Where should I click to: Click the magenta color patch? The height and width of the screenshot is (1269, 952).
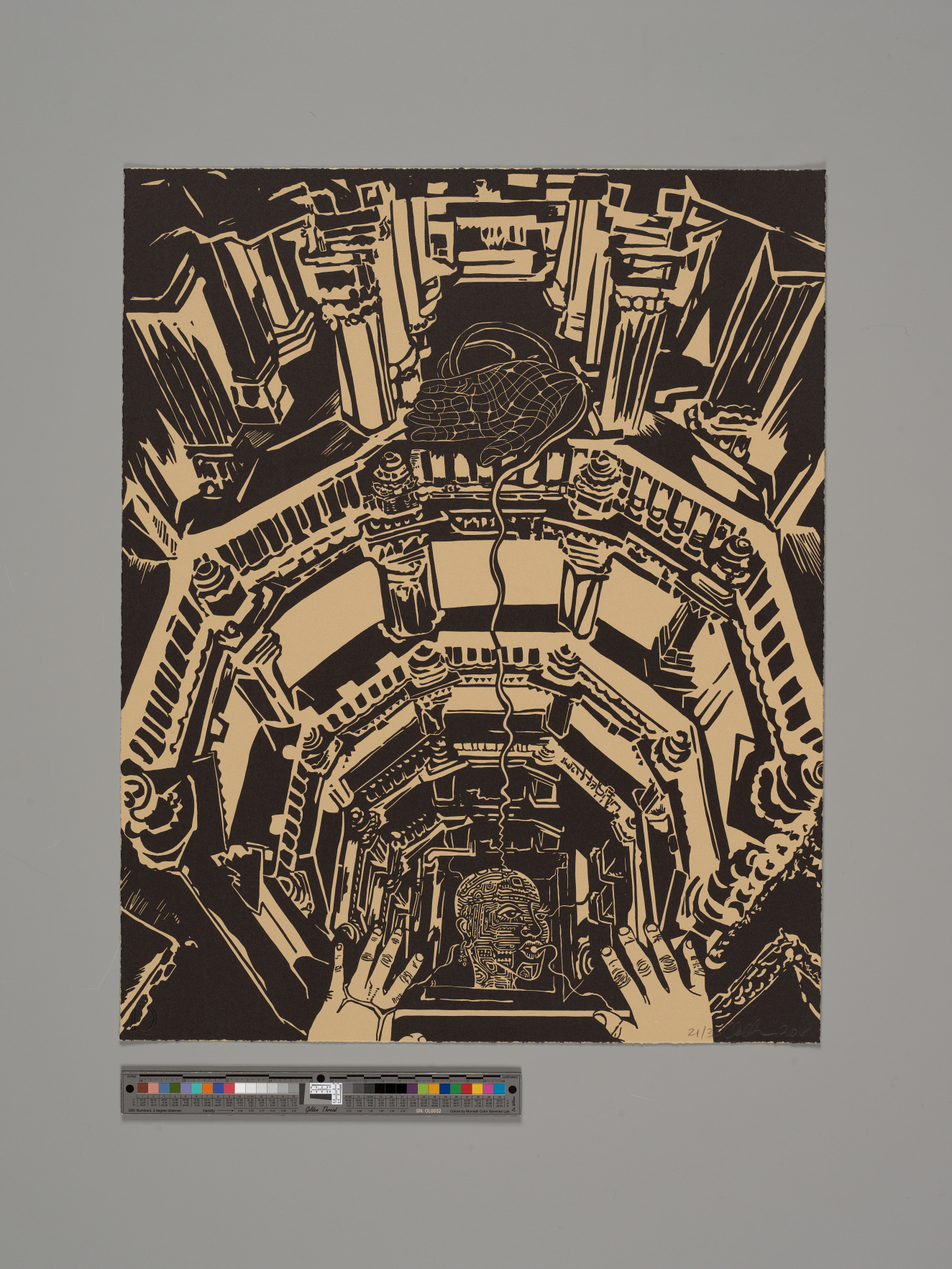tap(488, 1089)
